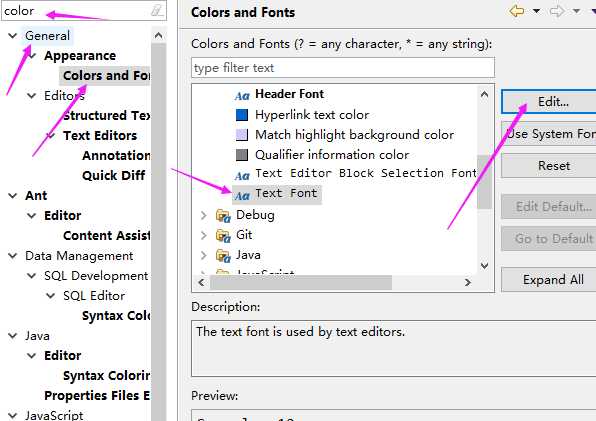596x421 pixels.
Task: Collapse the JavaScript preferences node
Action: click(x=13, y=415)
